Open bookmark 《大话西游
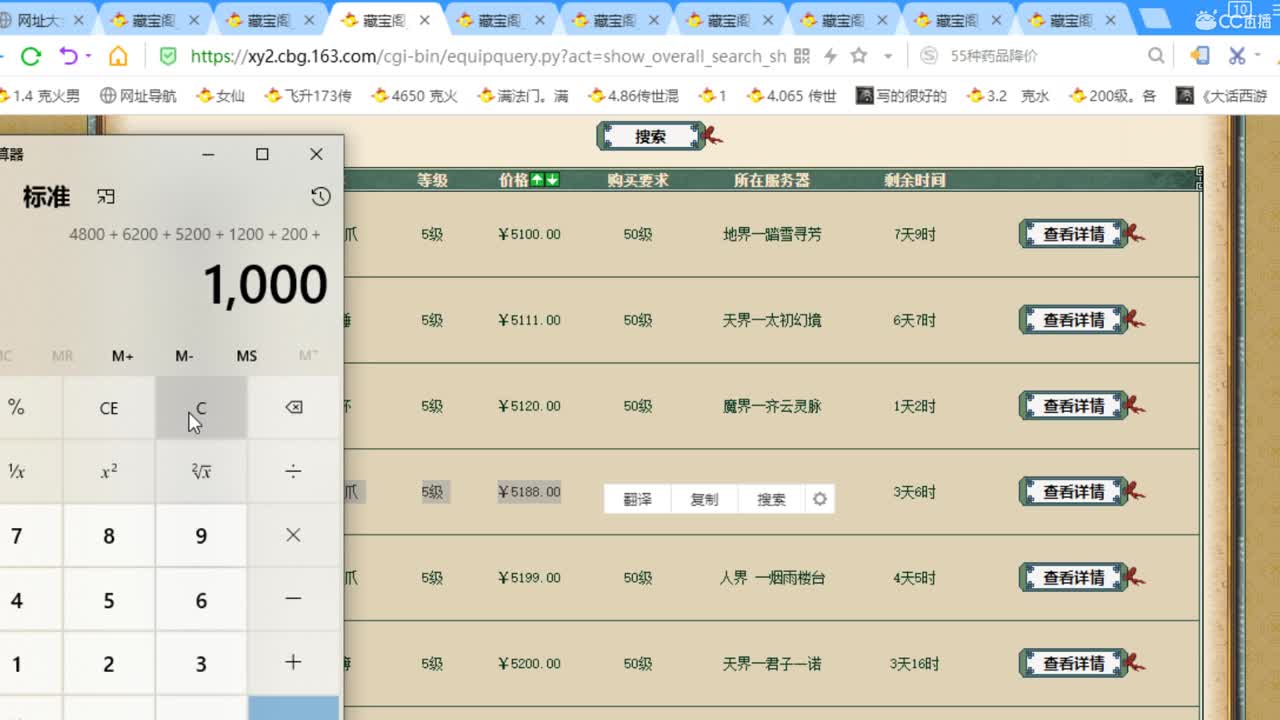The image size is (1280, 720). tap(1222, 96)
